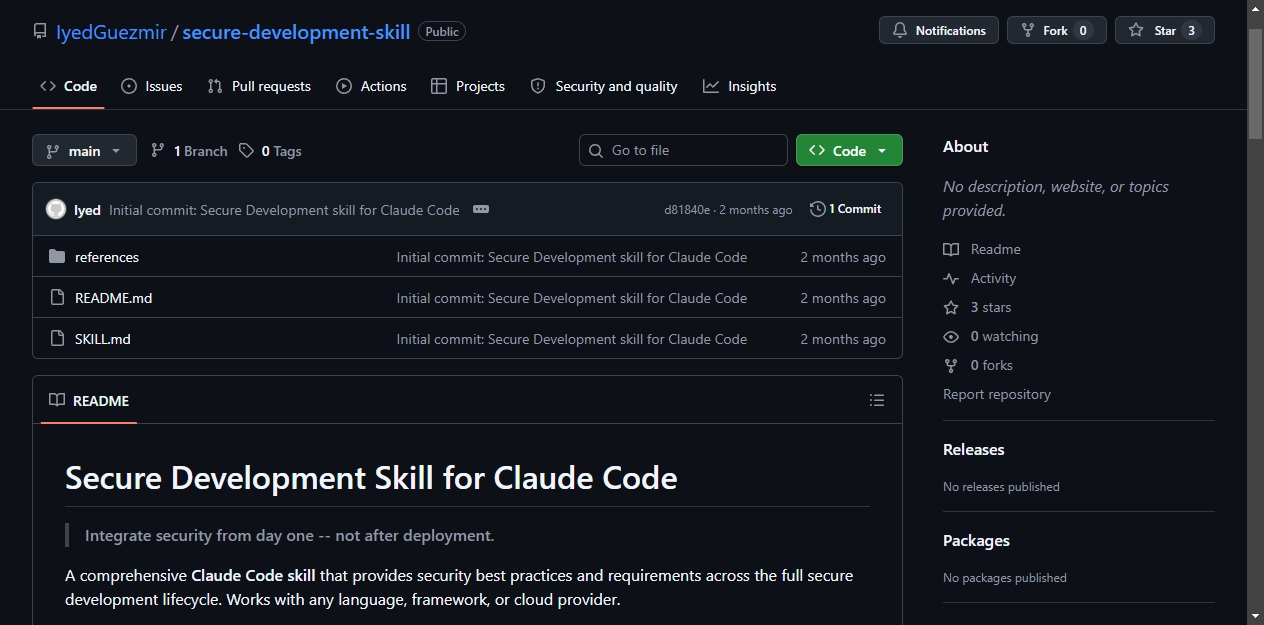Open the Packages heading link
The height and width of the screenshot is (625, 1264).
tap(976, 540)
